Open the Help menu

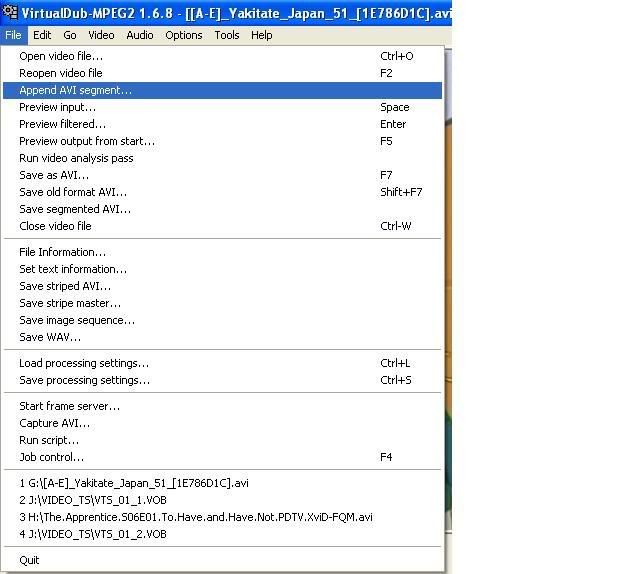click(262, 35)
